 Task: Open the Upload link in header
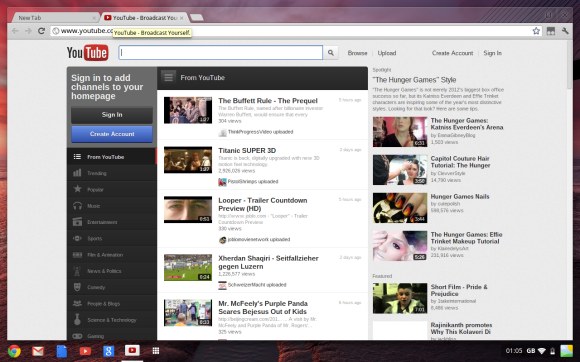tap(387, 53)
